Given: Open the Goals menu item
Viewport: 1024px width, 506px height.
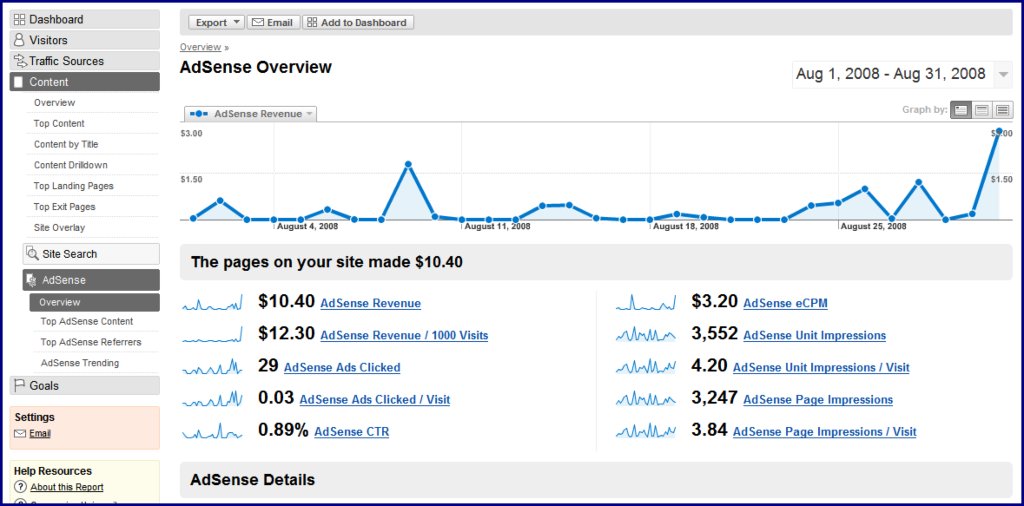Looking at the screenshot, I should click(85, 386).
